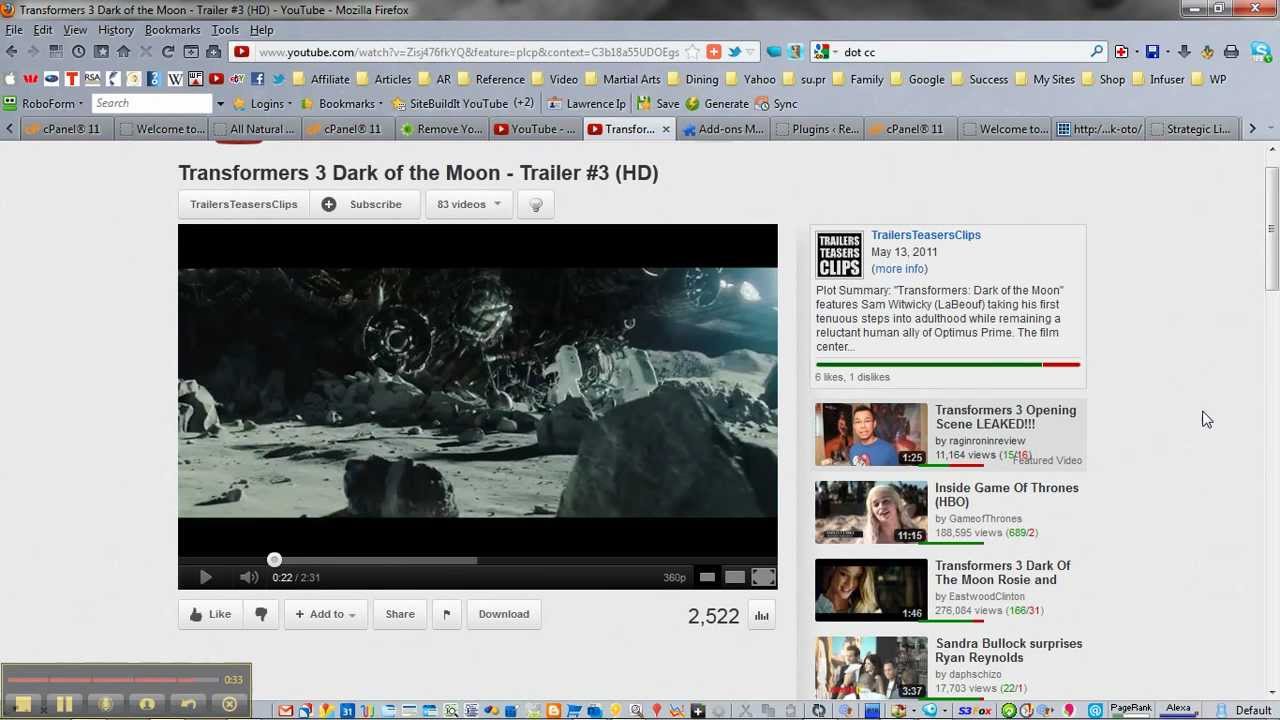This screenshot has width=1280, height=720.
Task: Open the YouTube bookmark icon on bookmarks bar
Action: [216, 79]
